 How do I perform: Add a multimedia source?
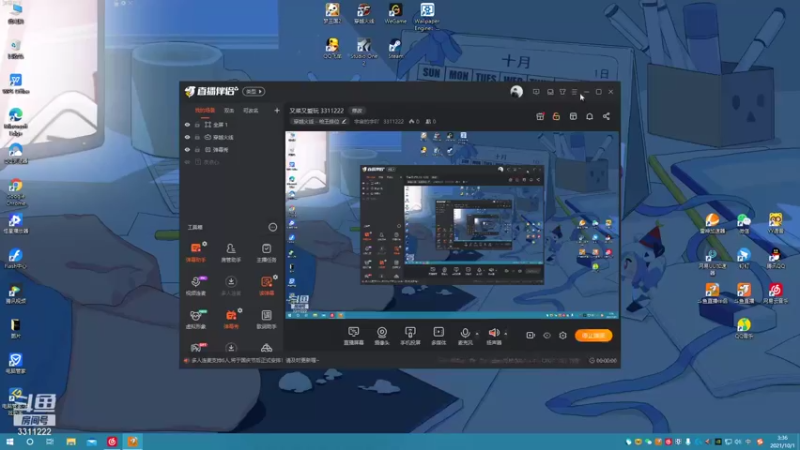click(x=438, y=336)
